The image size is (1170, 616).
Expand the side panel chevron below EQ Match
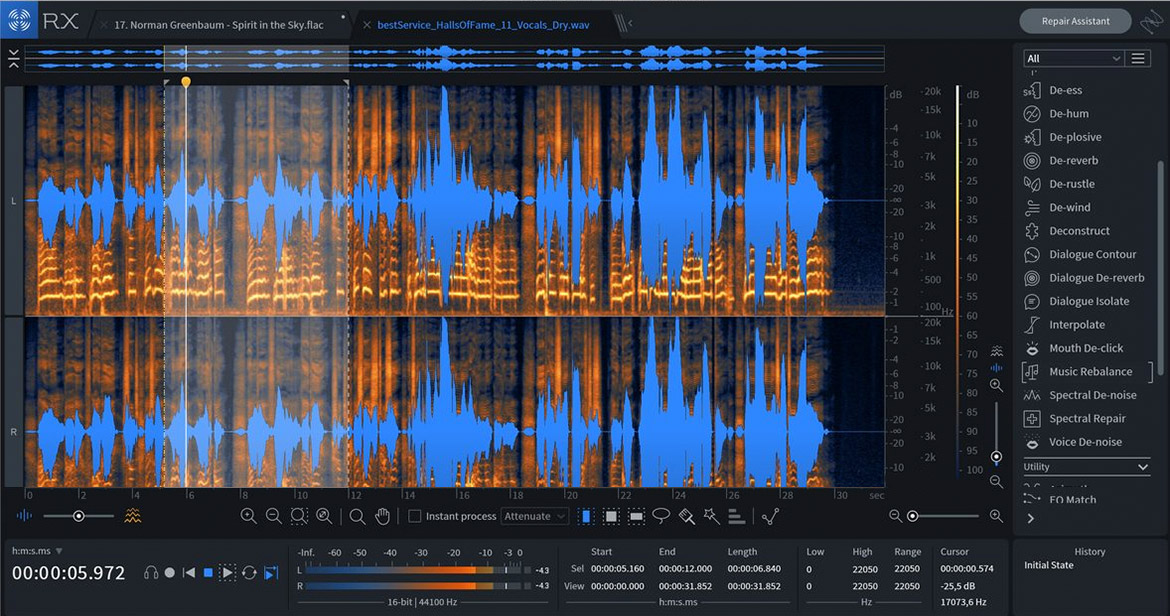click(1030, 518)
